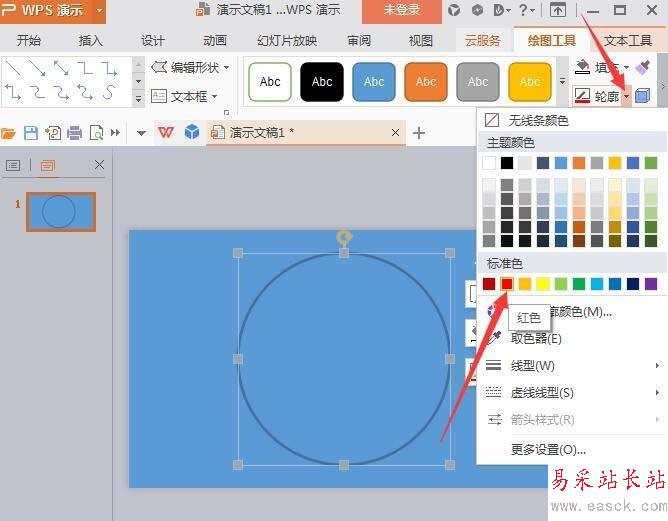Apply the black Abc shape style
This screenshot has width=668, height=521.
[x=322, y=81]
